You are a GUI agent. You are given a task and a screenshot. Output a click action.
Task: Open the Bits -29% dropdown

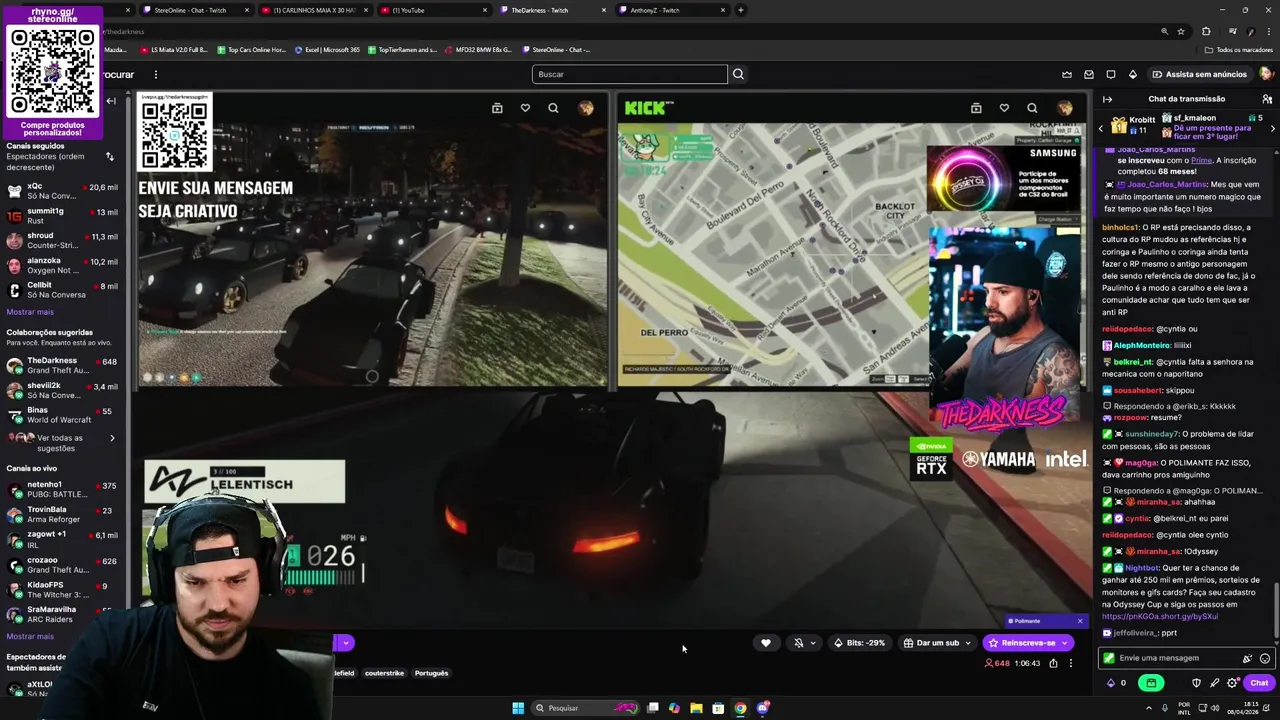[859, 643]
